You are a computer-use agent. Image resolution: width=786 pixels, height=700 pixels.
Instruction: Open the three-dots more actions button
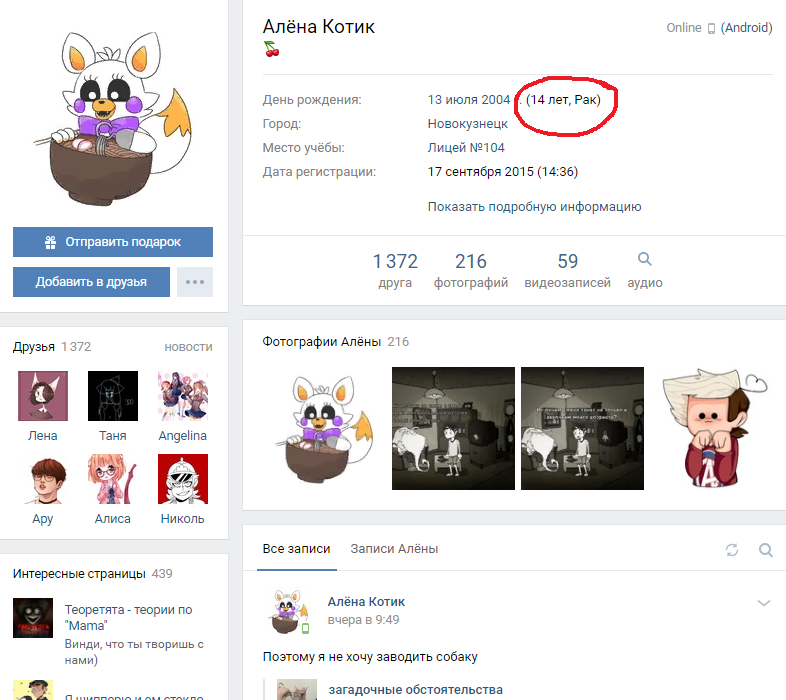point(194,282)
